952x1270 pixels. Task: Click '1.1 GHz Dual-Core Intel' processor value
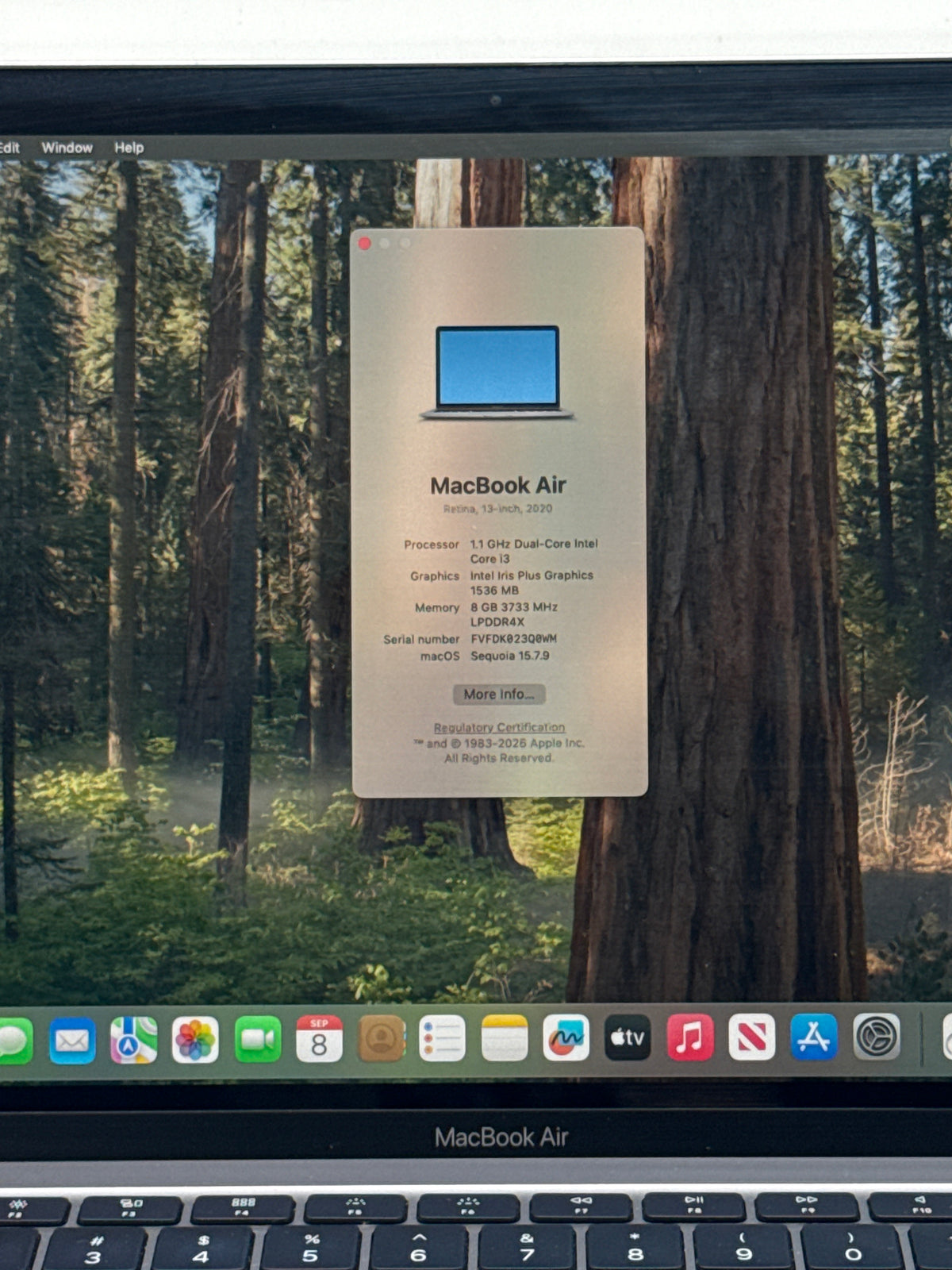pos(534,544)
